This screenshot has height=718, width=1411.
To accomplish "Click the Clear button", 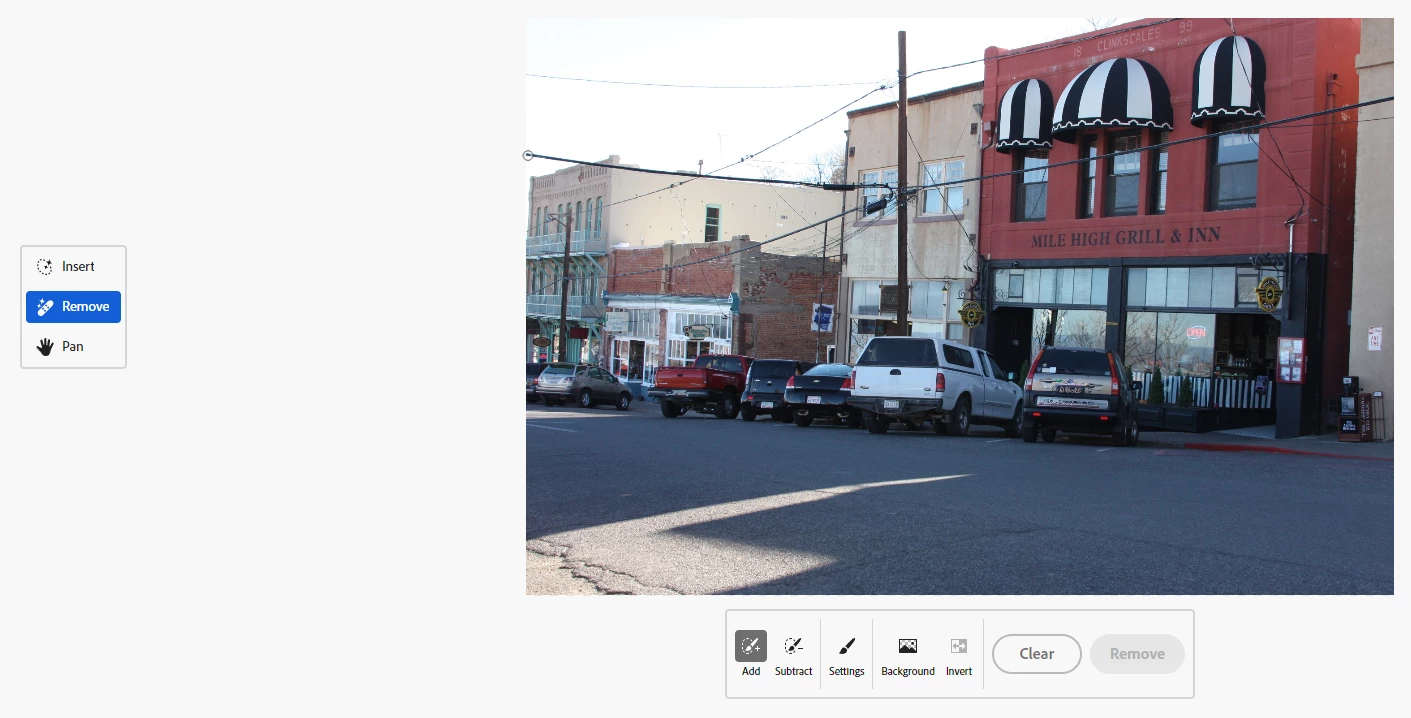I will click(x=1037, y=654).
